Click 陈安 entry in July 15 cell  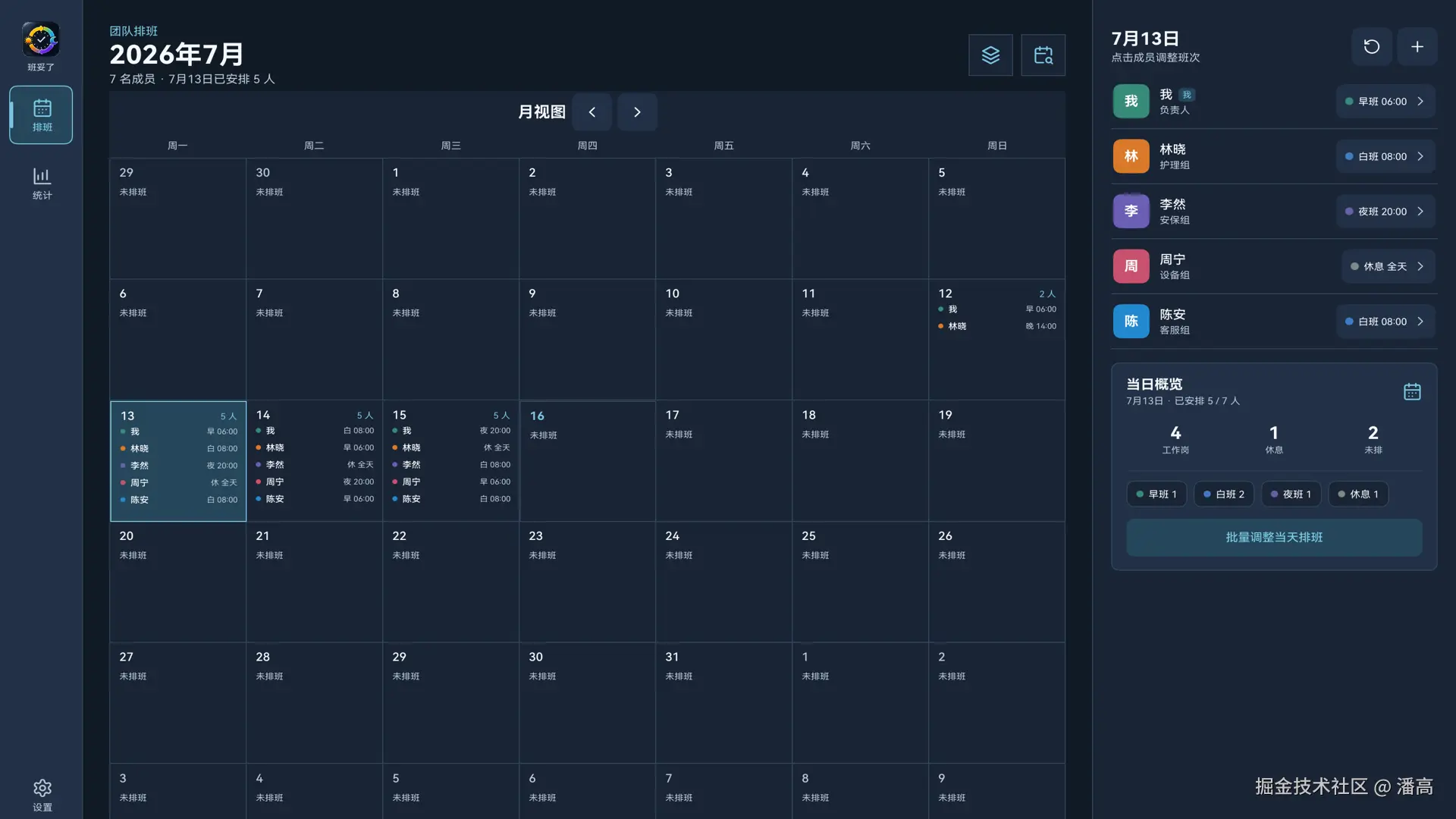click(451, 499)
